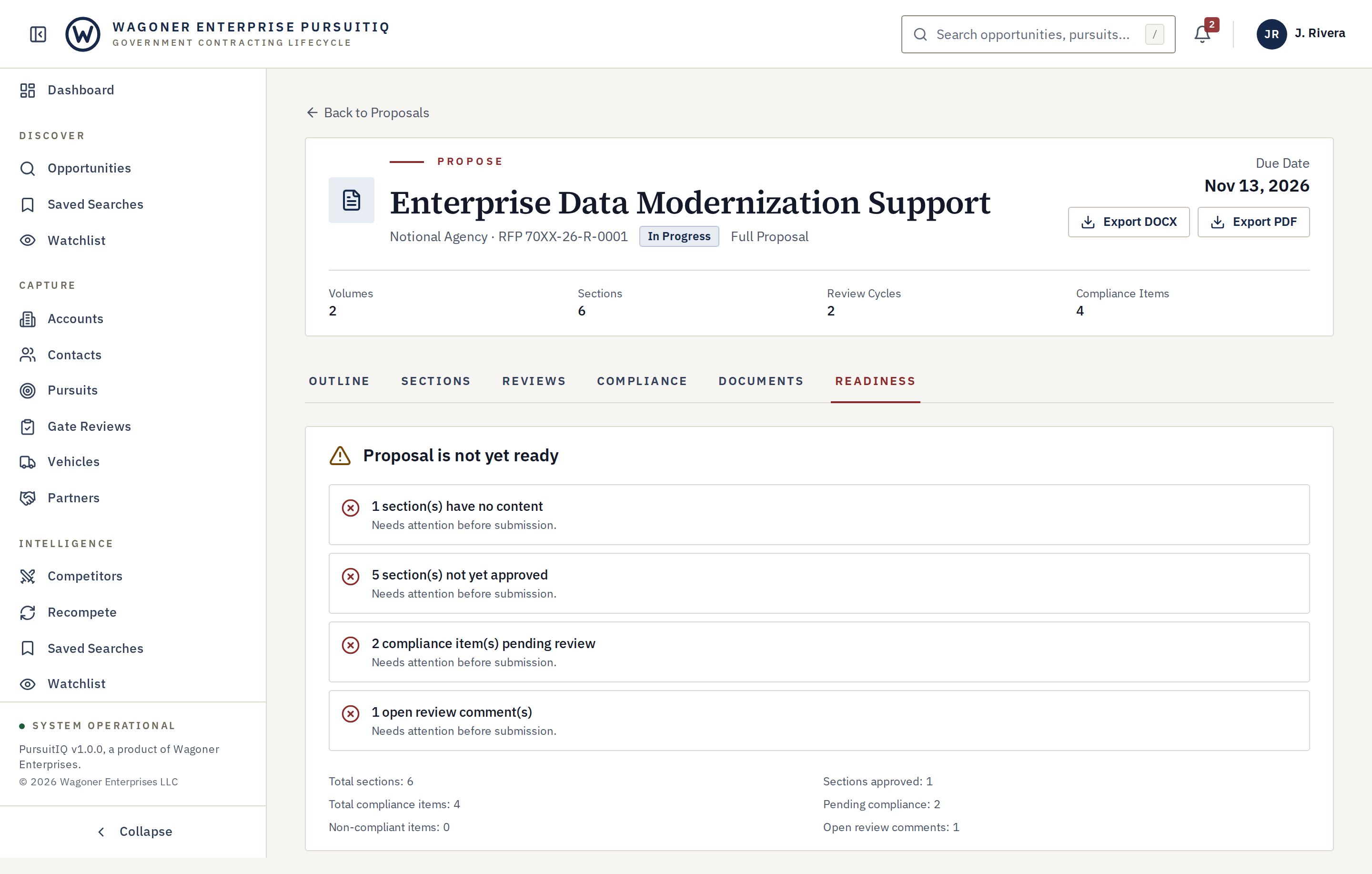Collapse the sidebar navigation
The height and width of the screenshot is (874, 1372).
133,831
